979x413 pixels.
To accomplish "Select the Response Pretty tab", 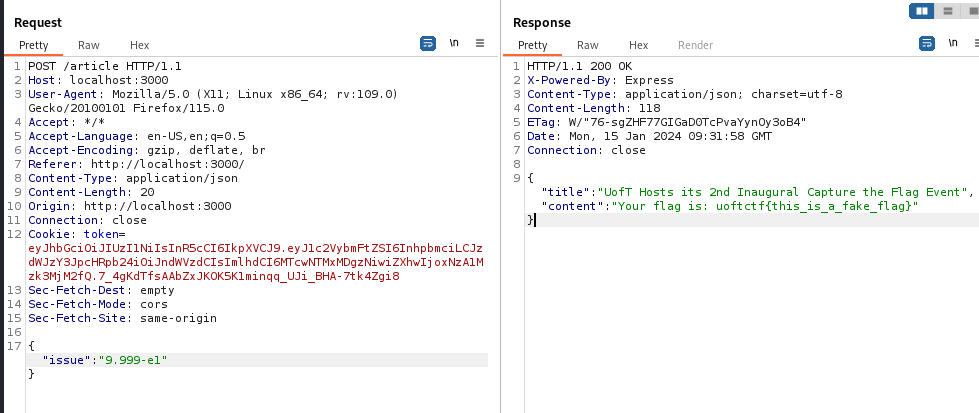I will 532,45.
